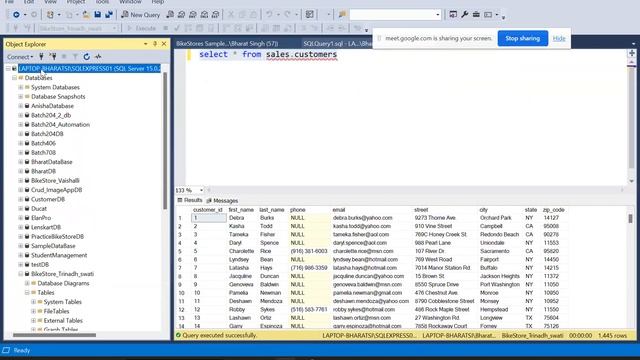Close the Object Explorer panel
This screenshot has width=640, height=360.
[164, 44]
